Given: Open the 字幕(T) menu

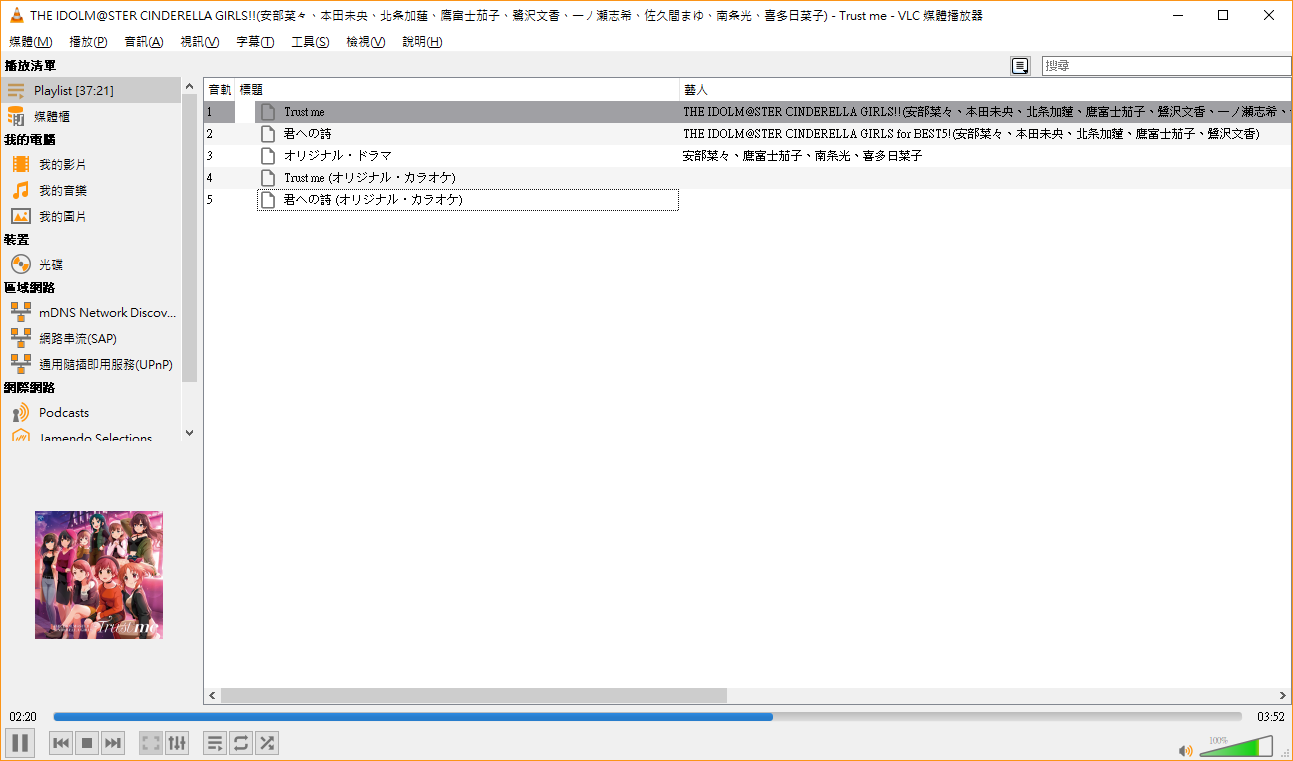Looking at the screenshot, I should click(255, 42).
